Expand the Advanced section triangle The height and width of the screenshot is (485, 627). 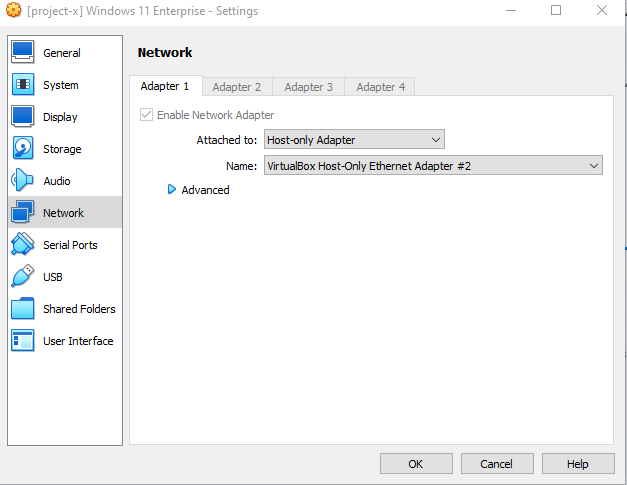172,190
